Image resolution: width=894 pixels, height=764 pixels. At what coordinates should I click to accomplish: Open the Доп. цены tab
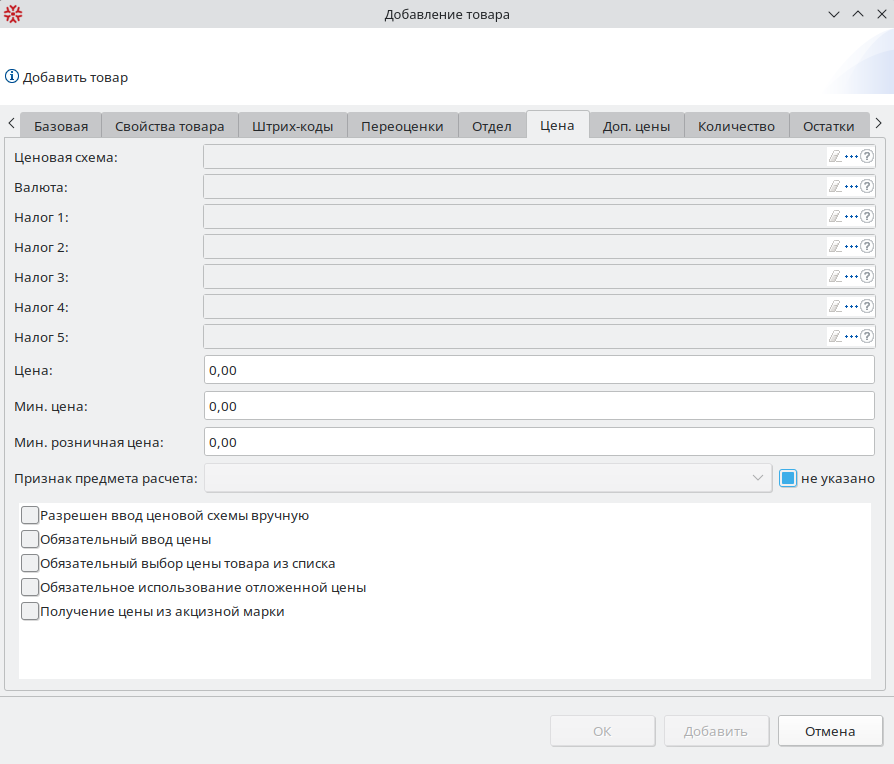coord(636,126)
